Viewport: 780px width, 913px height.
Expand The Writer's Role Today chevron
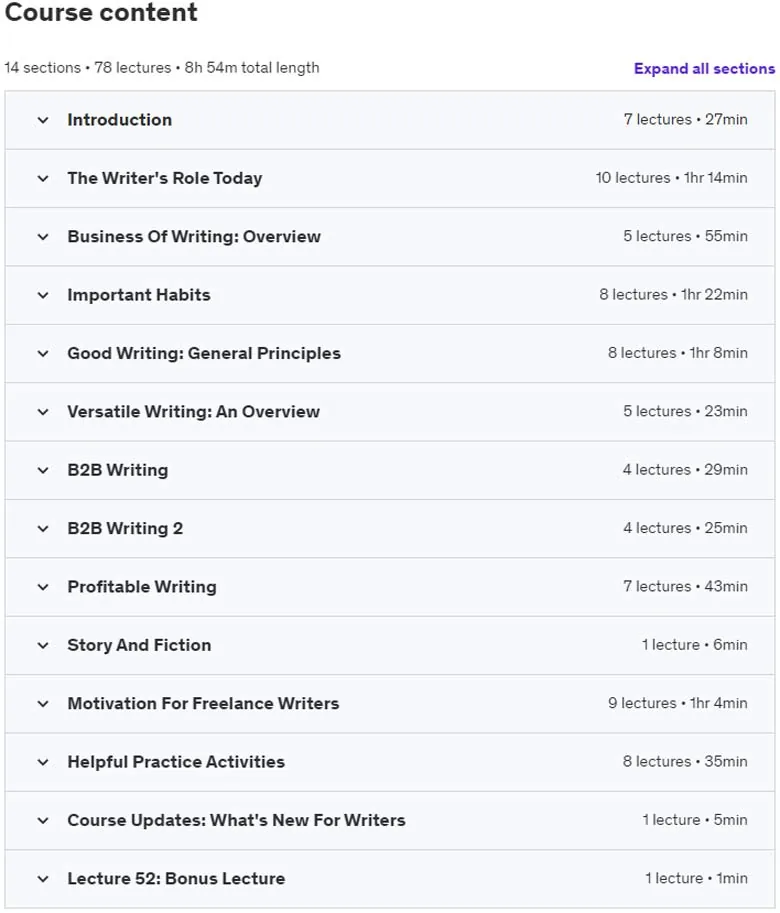[x=43, y=178]
